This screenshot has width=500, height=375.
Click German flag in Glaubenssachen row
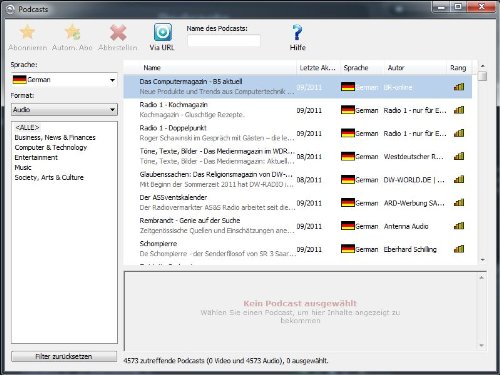click(x=348, y=179)
